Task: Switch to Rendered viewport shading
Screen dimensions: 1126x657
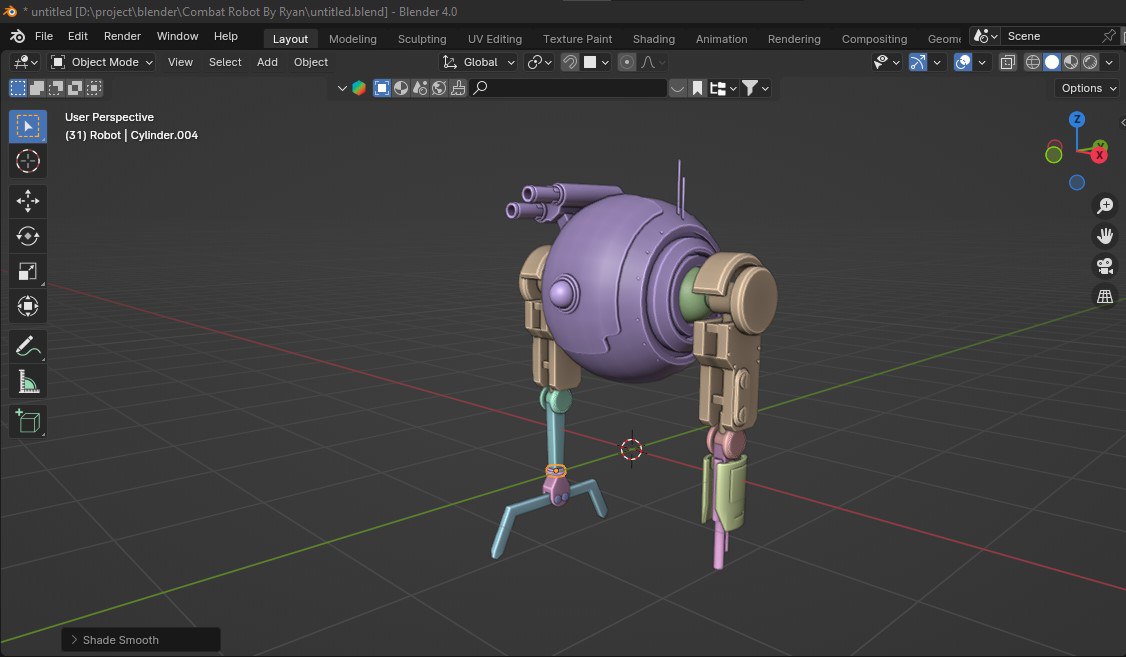Action: click(x=1089, y=62)
